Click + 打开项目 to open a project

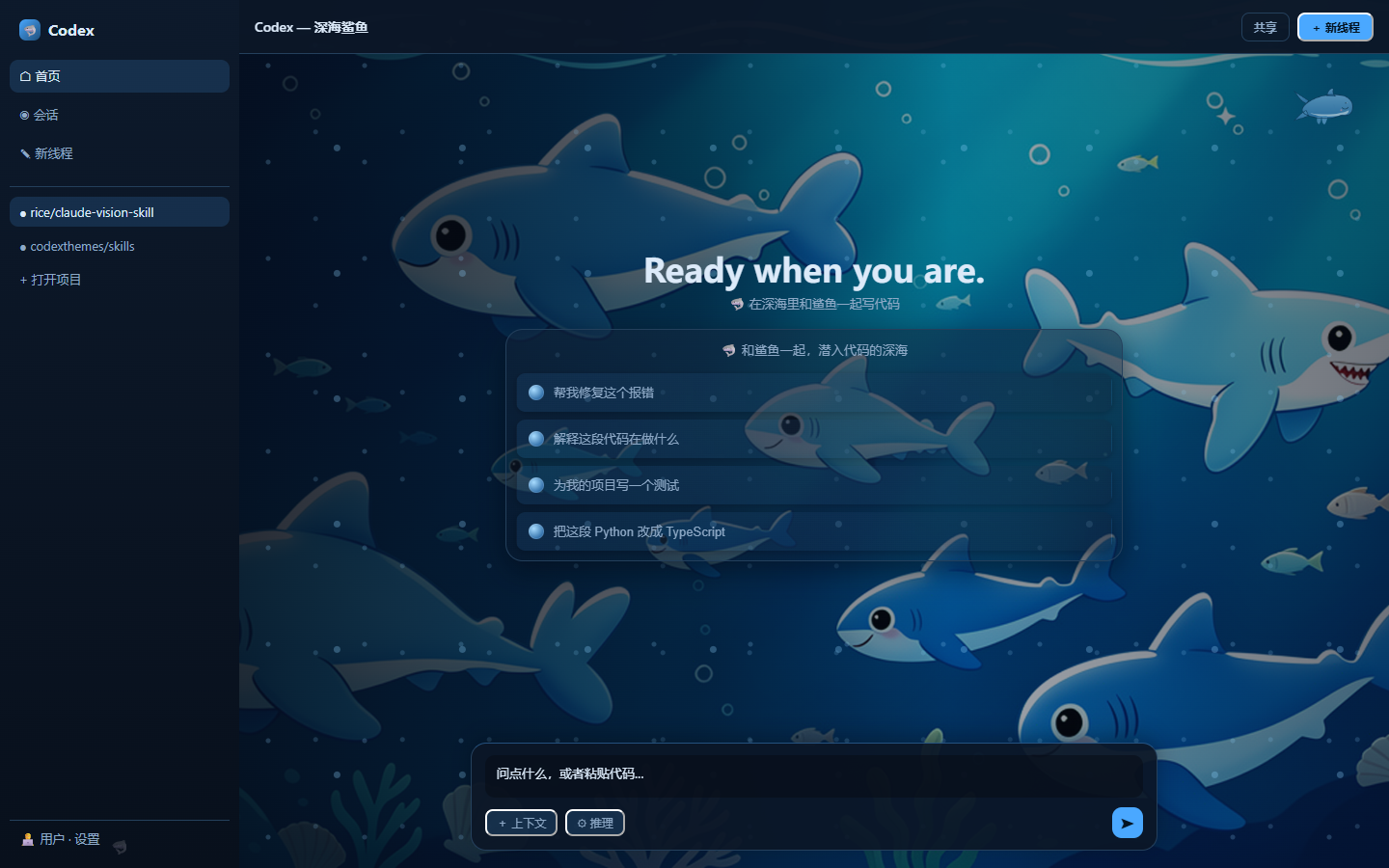[120, 280]
